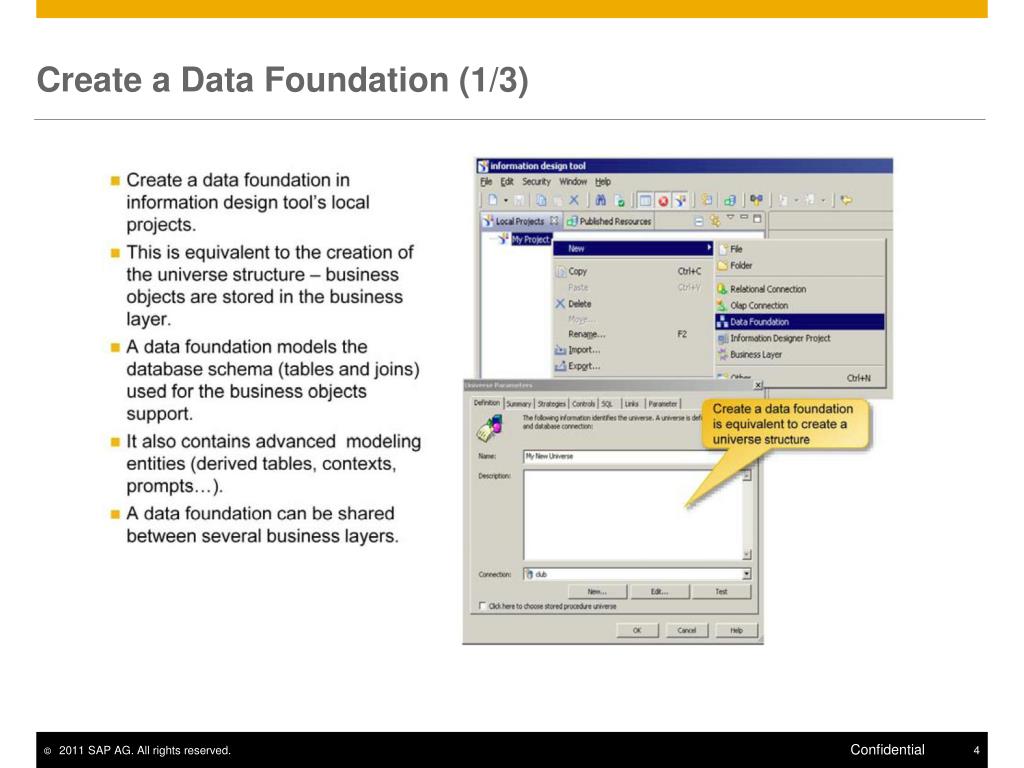Open the Help menu
Image resolution: width=1024 pixels, height=768 pixels.
tap(603, 182)
